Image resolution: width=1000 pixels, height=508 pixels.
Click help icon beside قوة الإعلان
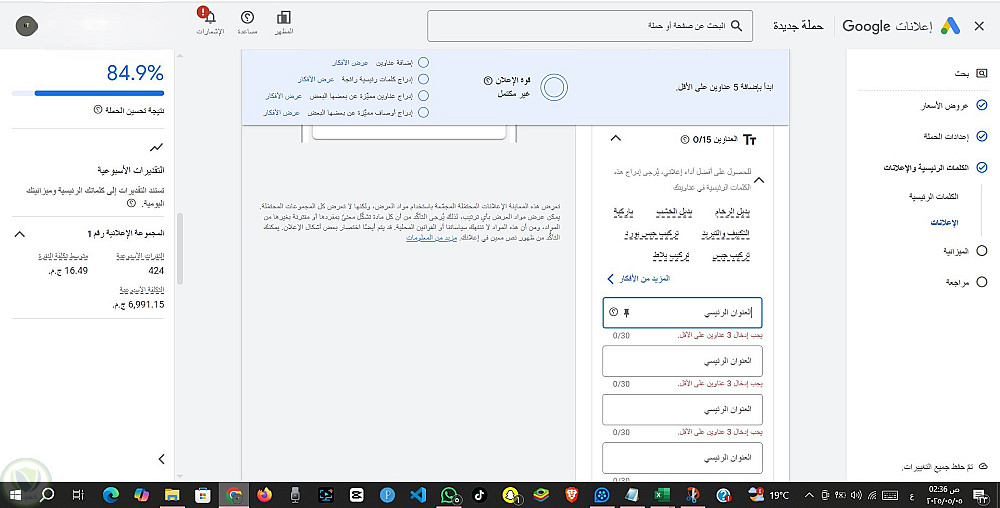tap(489, 81)
